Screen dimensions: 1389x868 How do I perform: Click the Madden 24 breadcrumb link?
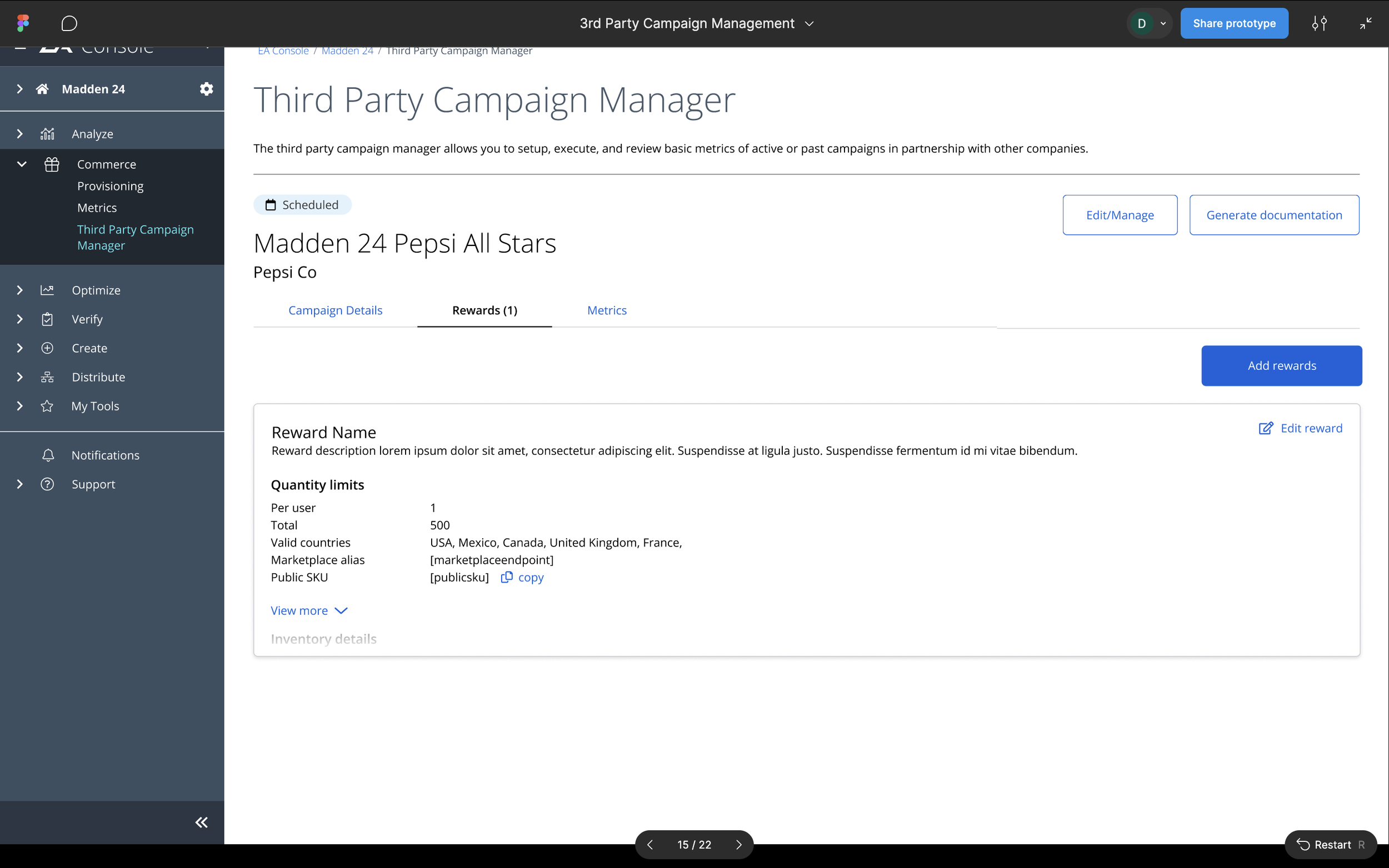[347, 51]
